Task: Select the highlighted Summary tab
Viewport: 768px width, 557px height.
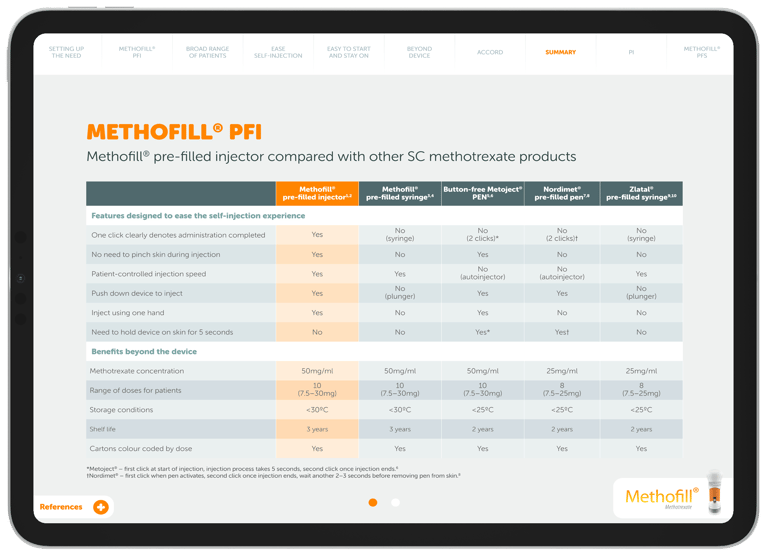Action: tap(561, 52)
